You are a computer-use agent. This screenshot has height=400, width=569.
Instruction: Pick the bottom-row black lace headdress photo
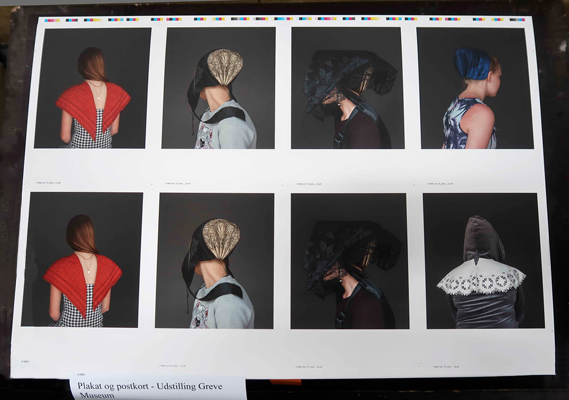point(350,261)
